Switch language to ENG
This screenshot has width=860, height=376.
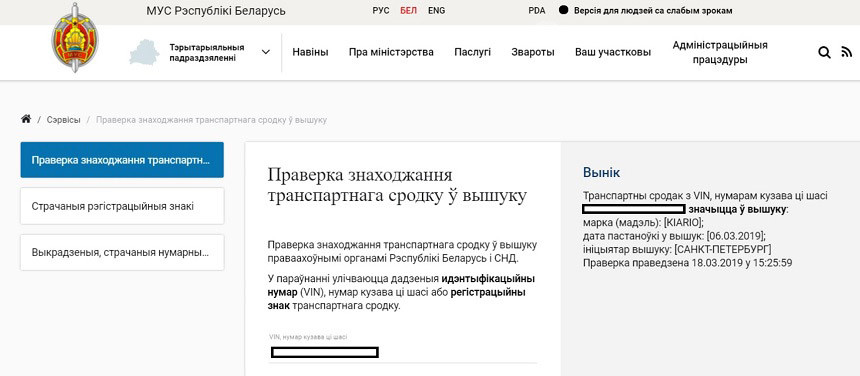[437, 10]
